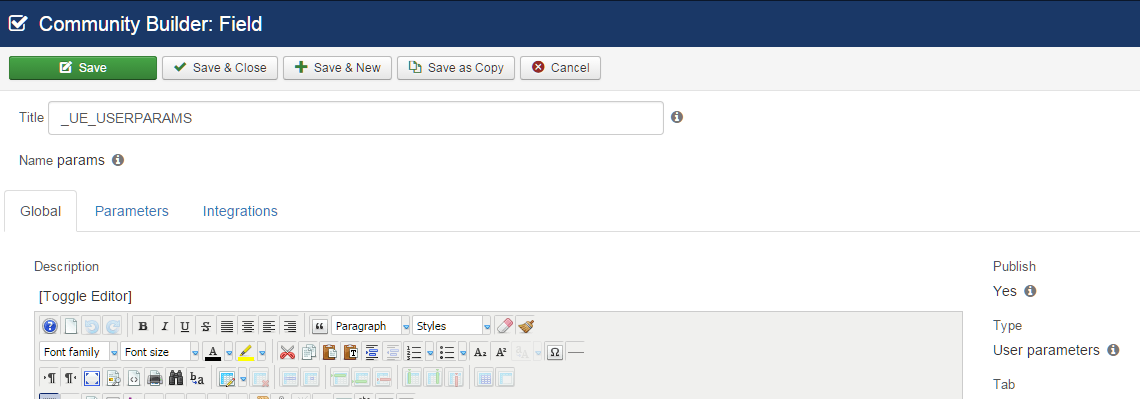Viewport: 1140px width, 399px height.
Task: Click info icon next to Publish Yes
Action: [1029, 291]
